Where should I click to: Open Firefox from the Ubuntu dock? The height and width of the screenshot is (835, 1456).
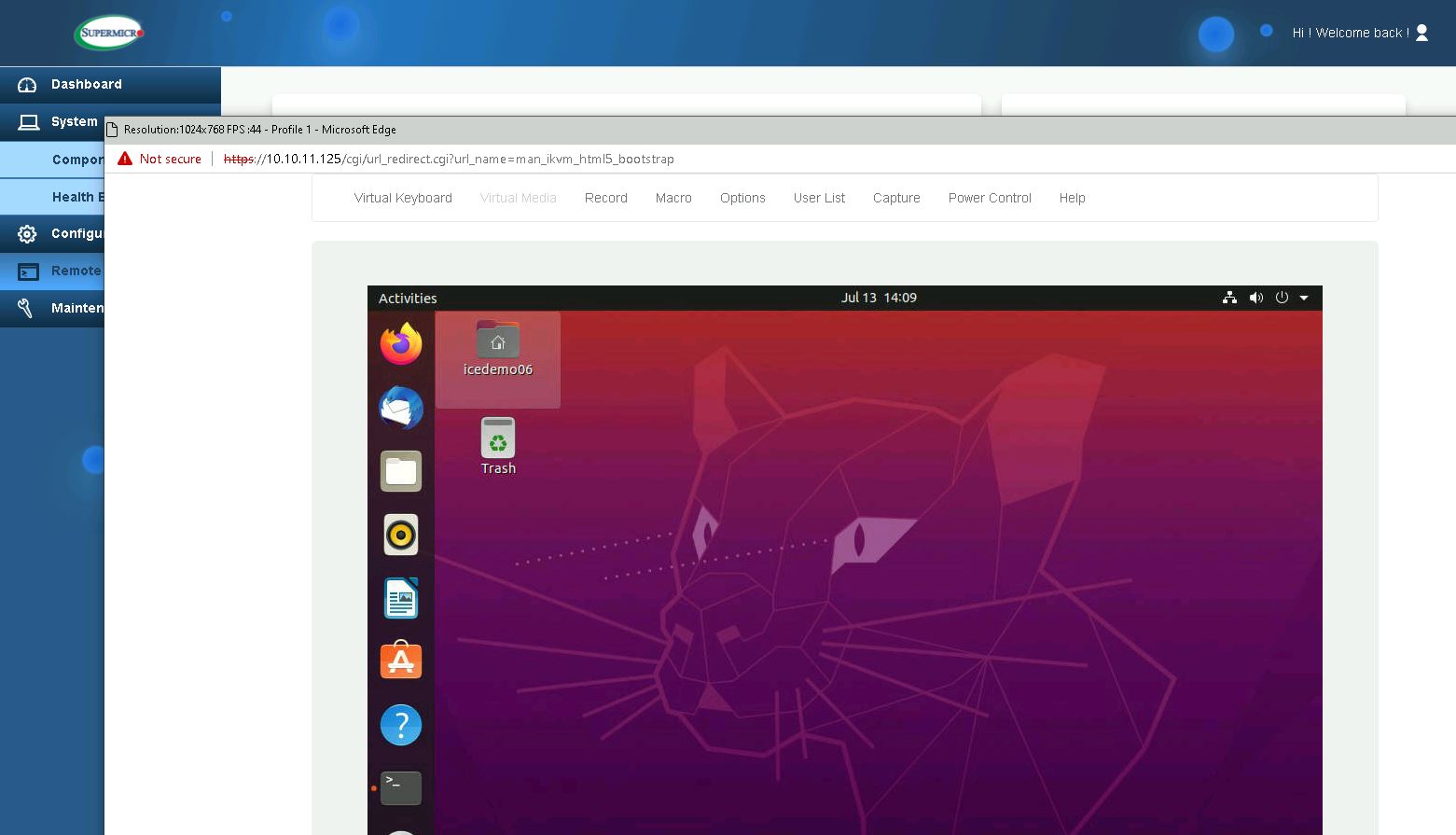pos(401,344)
